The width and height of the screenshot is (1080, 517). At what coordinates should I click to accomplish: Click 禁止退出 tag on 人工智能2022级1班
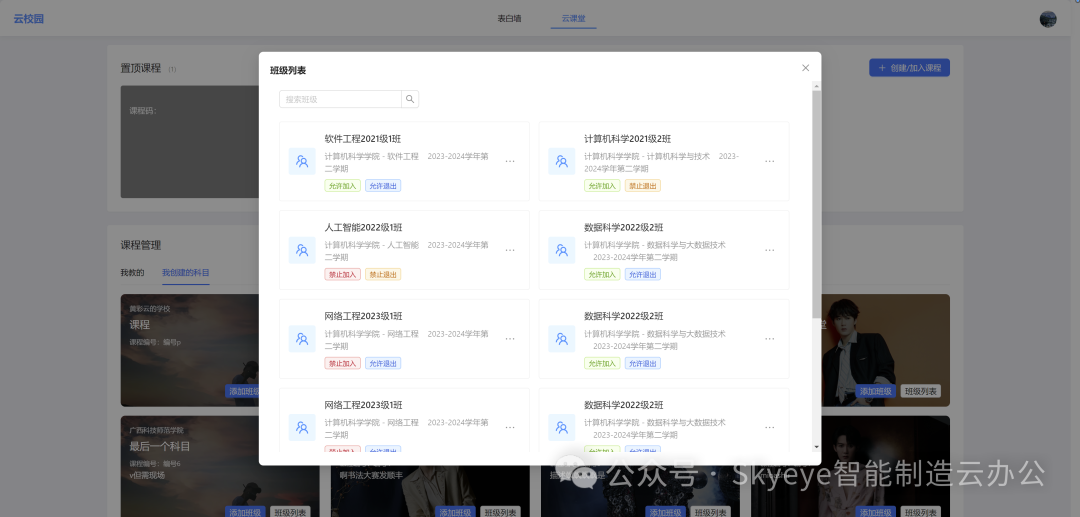point(383,274)
